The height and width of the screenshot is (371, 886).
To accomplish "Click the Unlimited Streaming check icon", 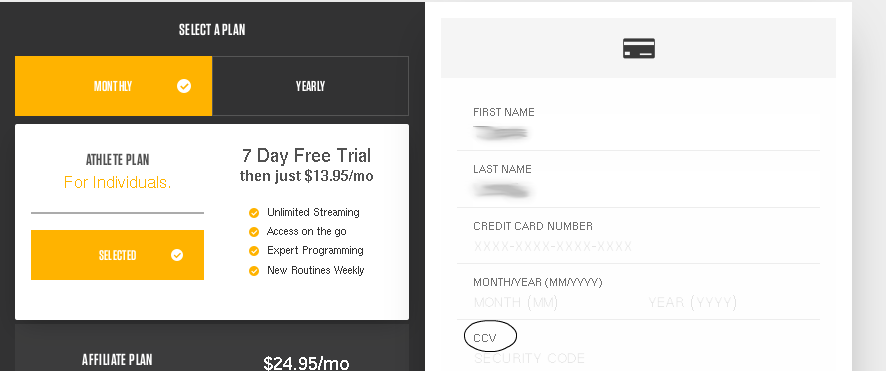I will (254, 213).
